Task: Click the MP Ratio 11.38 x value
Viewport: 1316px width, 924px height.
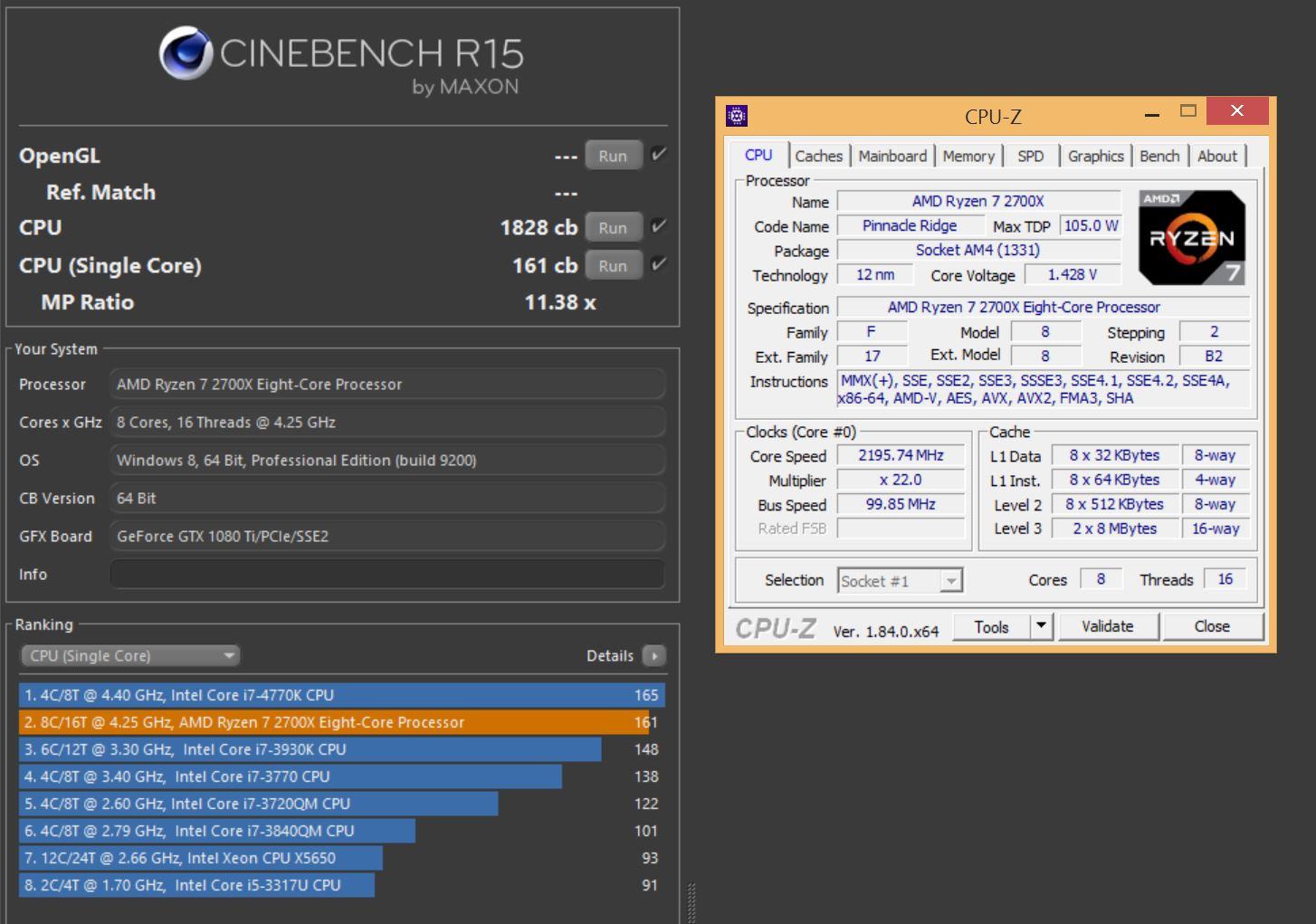Action: pos(560,302)
